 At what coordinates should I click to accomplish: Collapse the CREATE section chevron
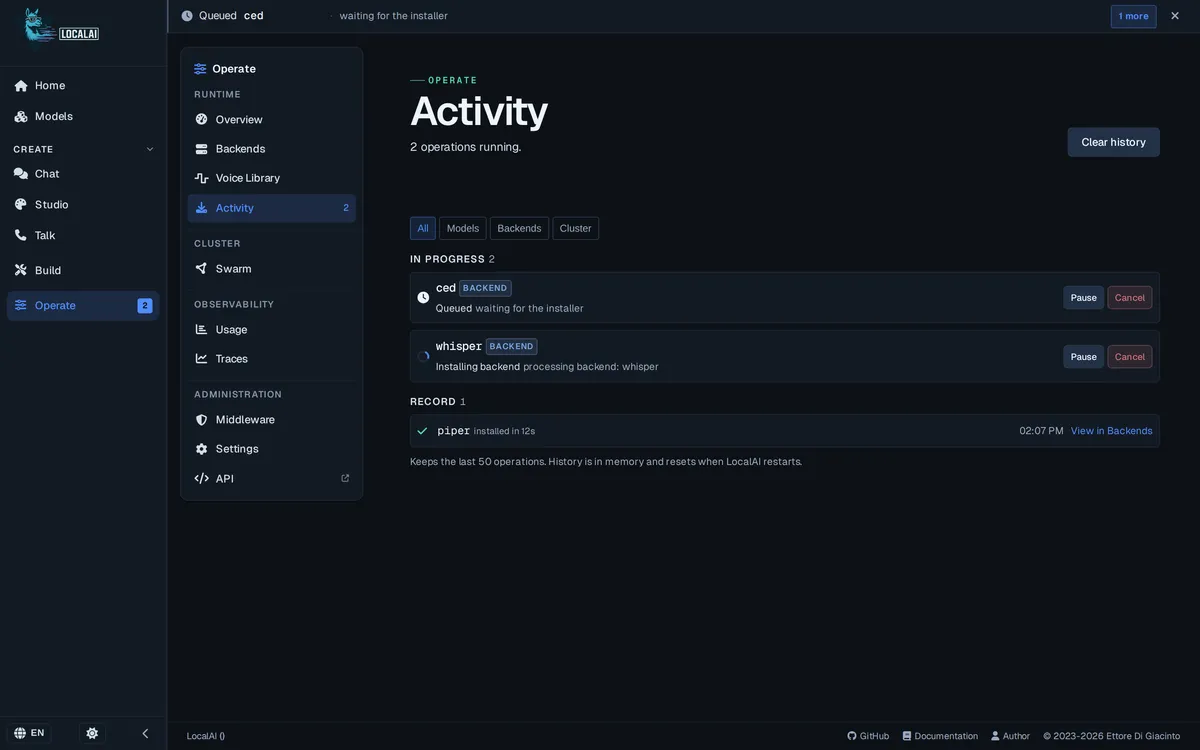coord(150,149)
